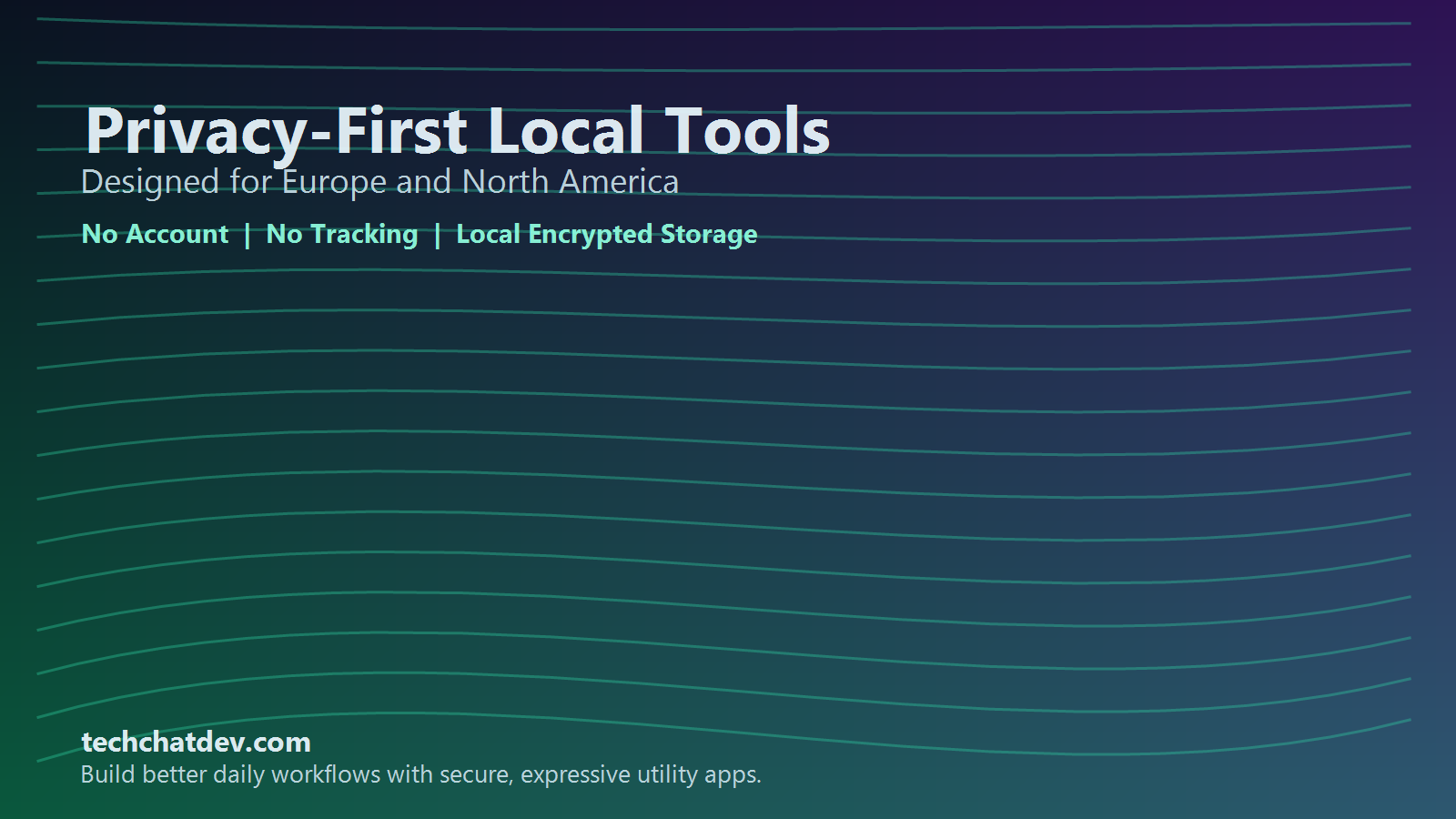Select the No Account label
The height and width of the screenshot is (819, 1456).
[154, 234]
